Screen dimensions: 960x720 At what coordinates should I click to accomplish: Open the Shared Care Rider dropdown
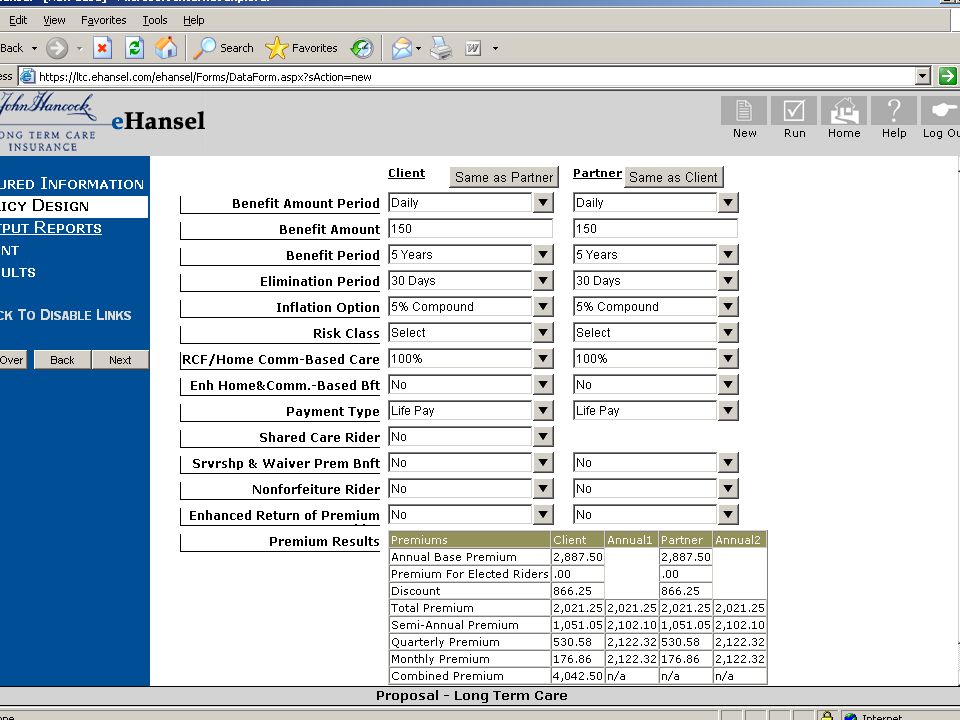543,437
